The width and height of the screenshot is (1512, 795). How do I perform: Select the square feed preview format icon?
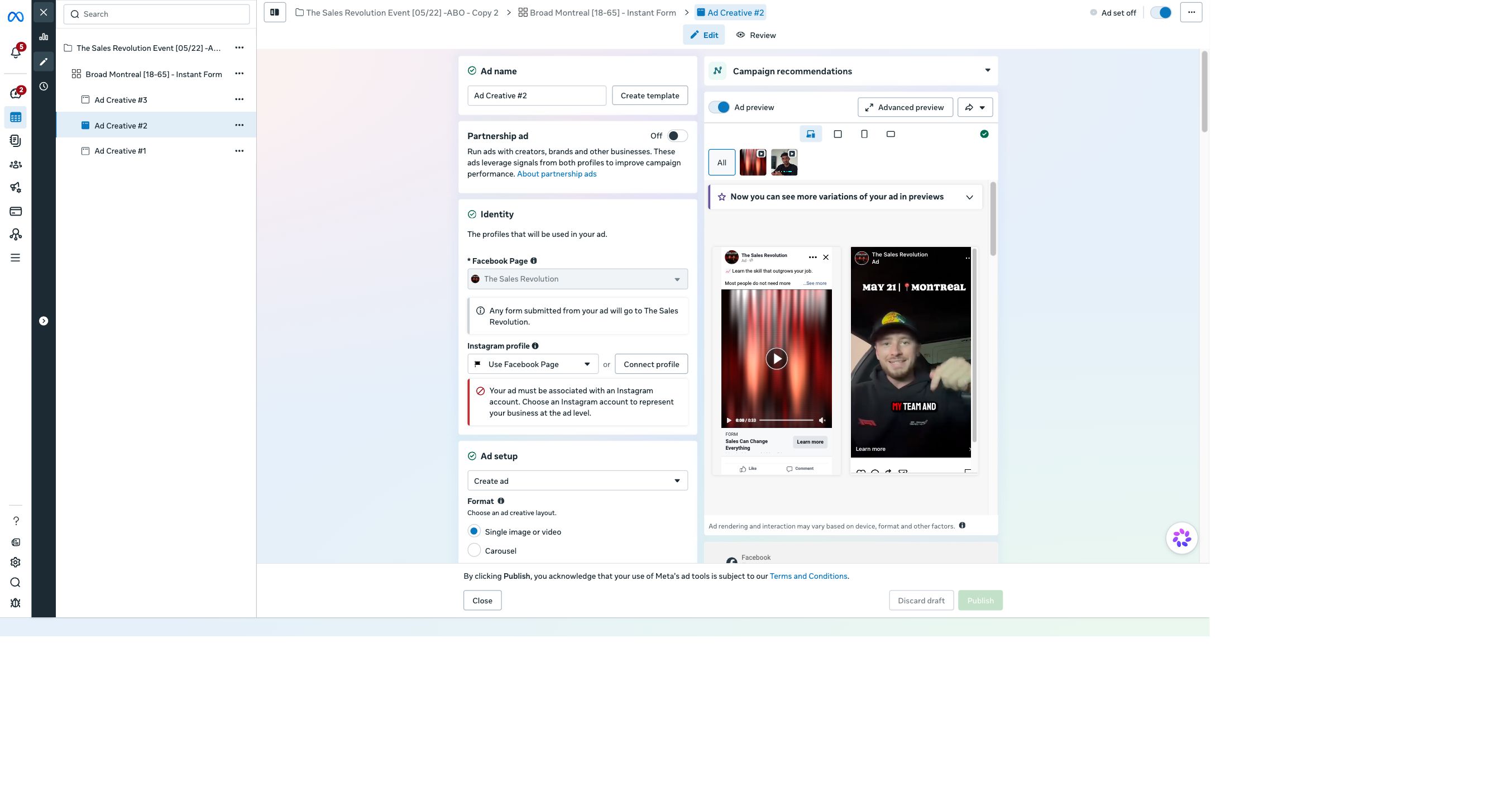click(x=838, y=134)
